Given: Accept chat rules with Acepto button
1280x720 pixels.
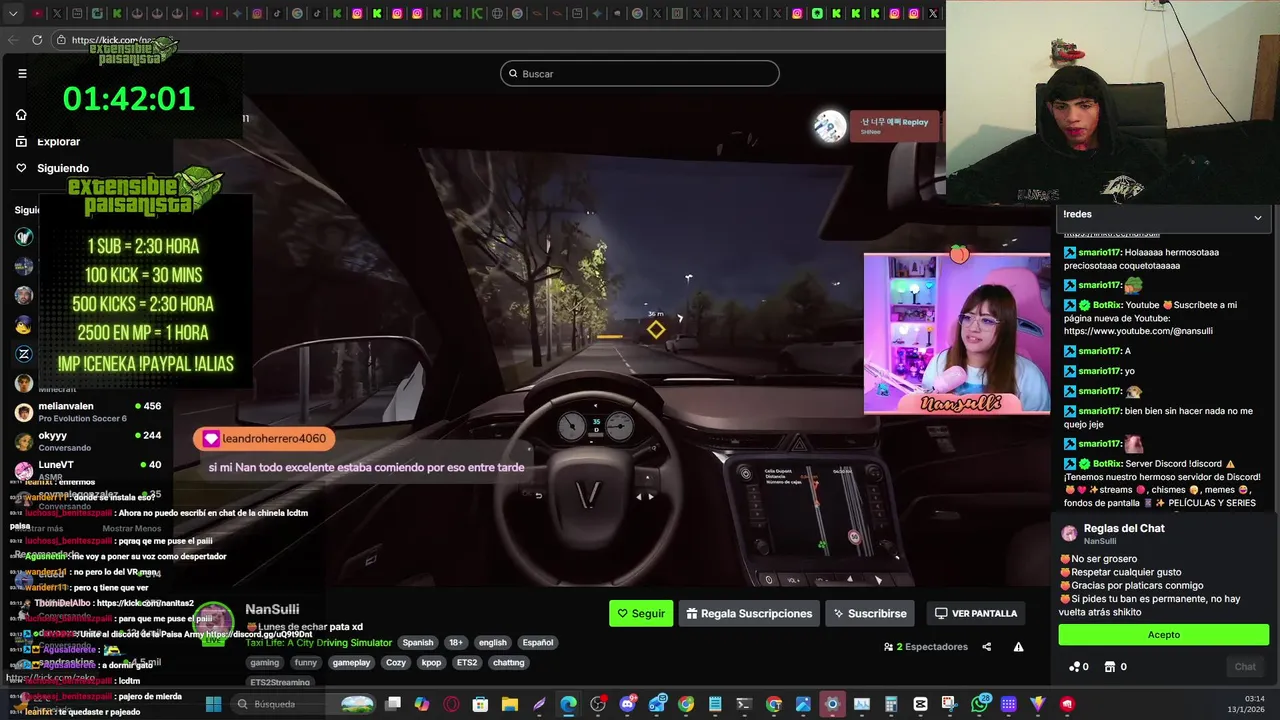Looking at the screenshot, I should click(1164, 635).
